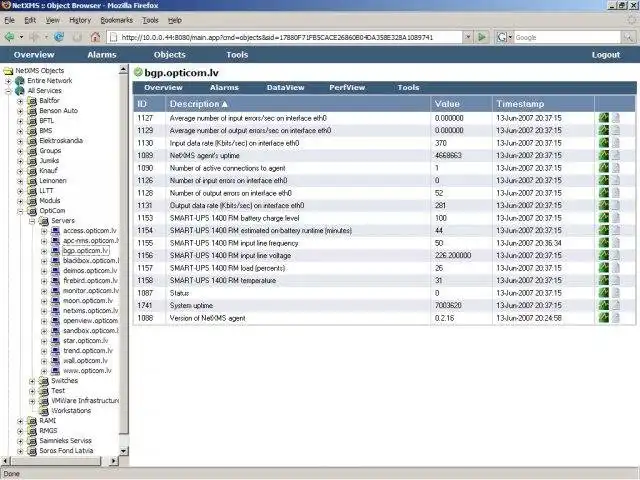Screen dimensions: 640x480
Task: Click the Google search field
Action: click(567, 37)
